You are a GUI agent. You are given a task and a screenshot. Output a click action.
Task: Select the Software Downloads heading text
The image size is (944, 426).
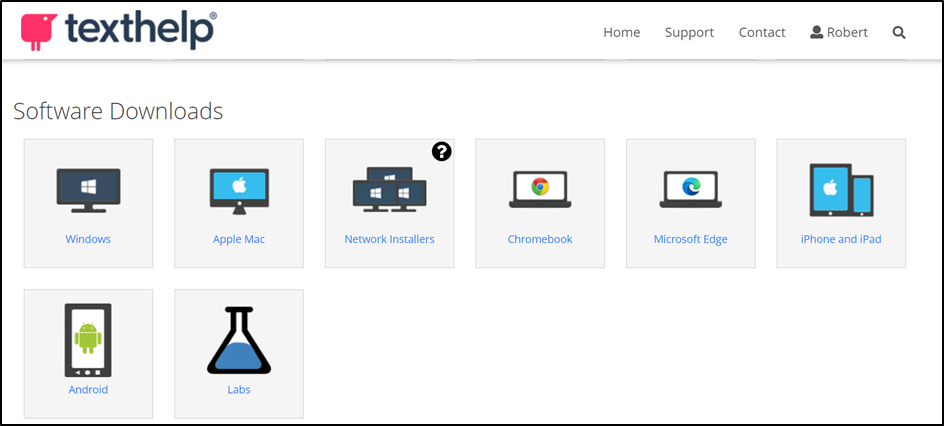click(x=118, y=111)
